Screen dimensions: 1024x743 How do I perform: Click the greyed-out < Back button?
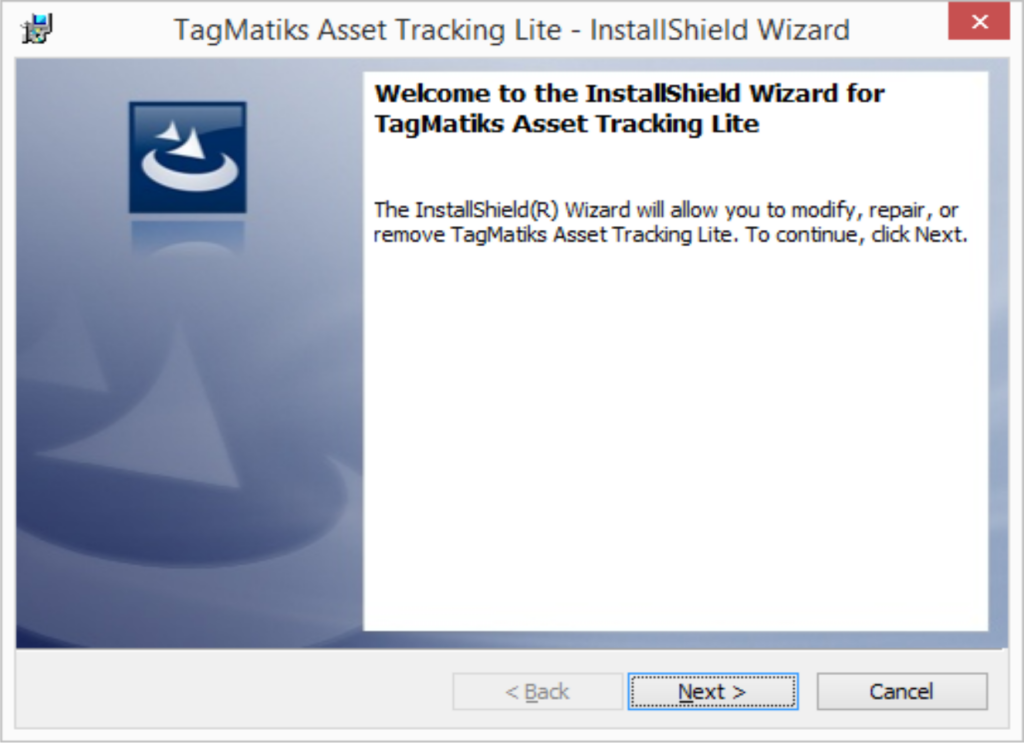pos(537,691)
